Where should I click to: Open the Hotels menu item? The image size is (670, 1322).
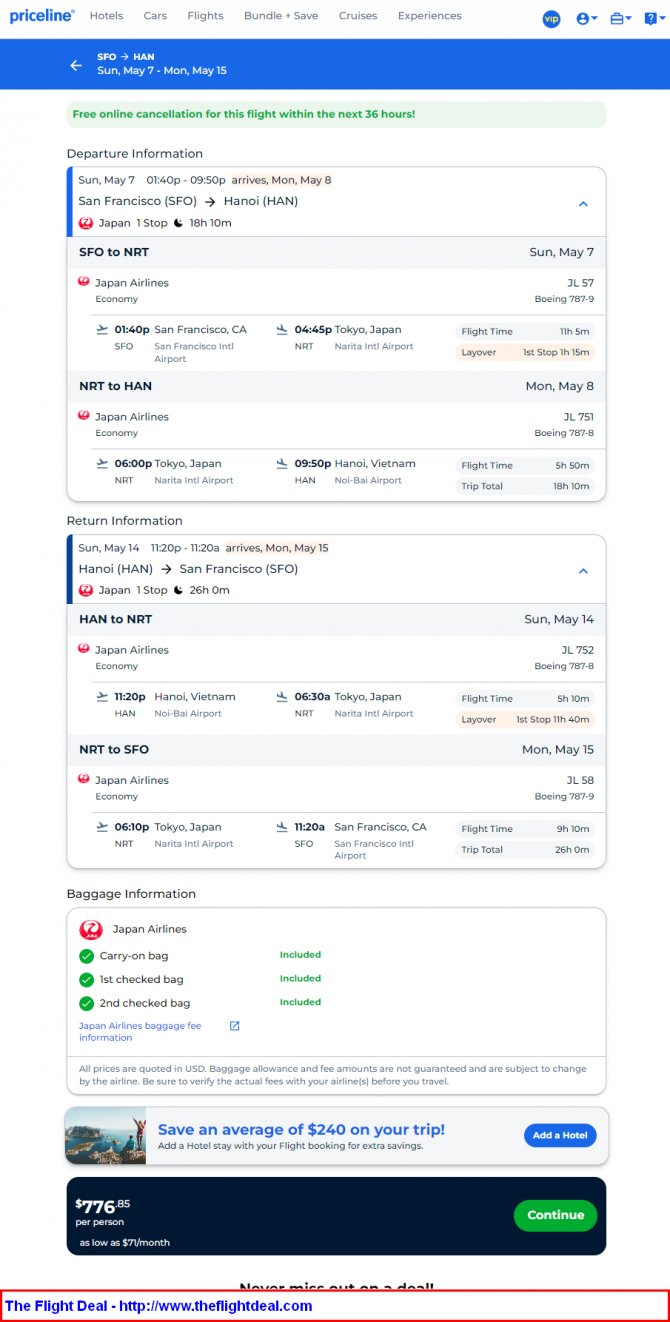(x=106, y=16)
